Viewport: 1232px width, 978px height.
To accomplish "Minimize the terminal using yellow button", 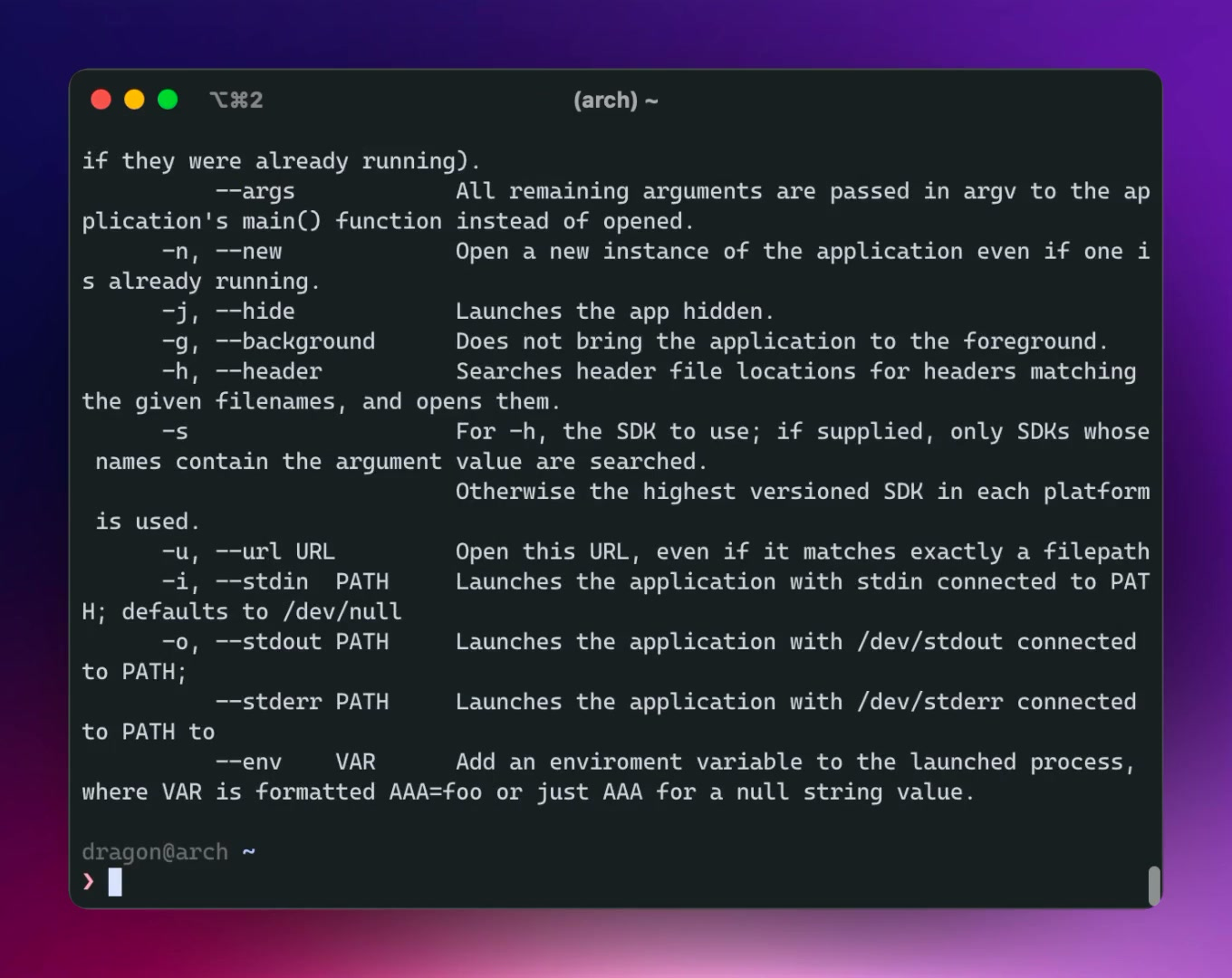I will [x=134, y=100].
